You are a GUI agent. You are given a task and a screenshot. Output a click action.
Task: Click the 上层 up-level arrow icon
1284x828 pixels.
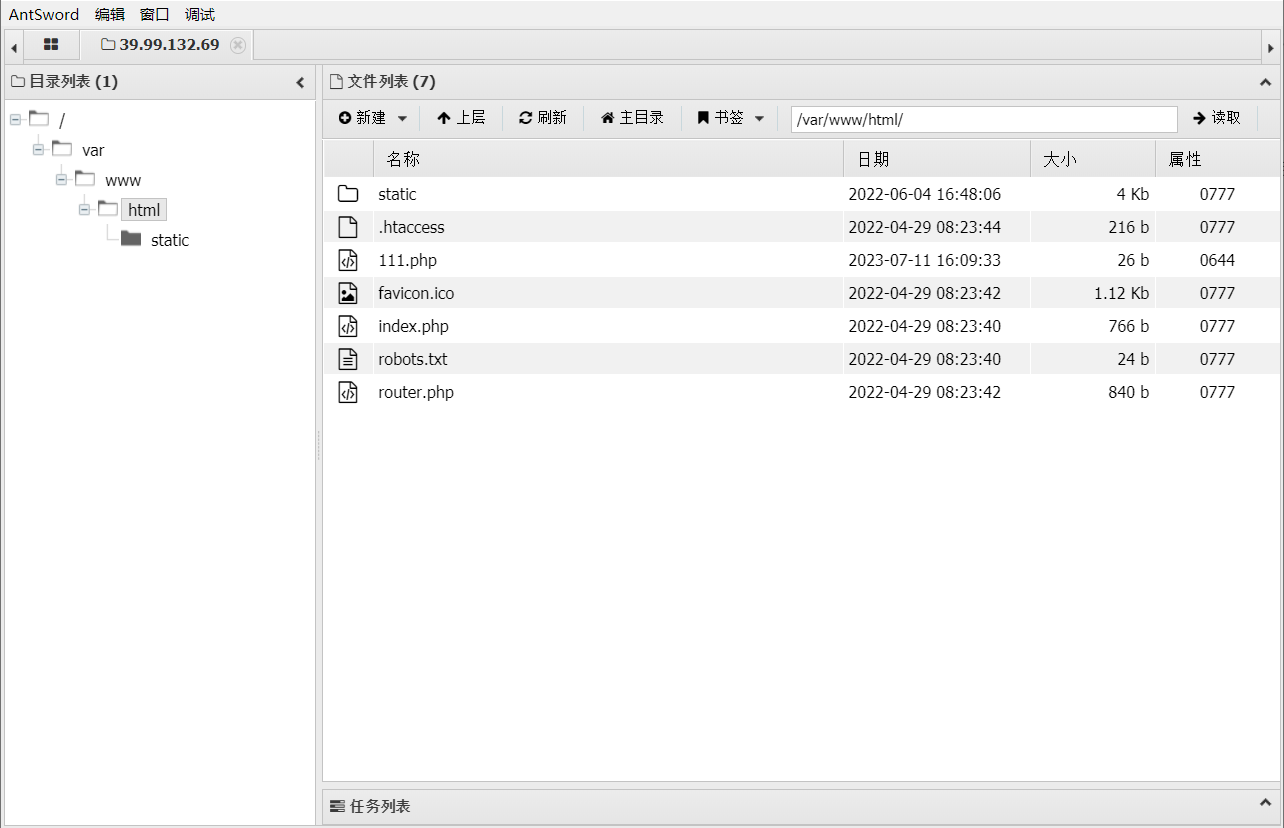pyautogui.click(x=445, y=117)
